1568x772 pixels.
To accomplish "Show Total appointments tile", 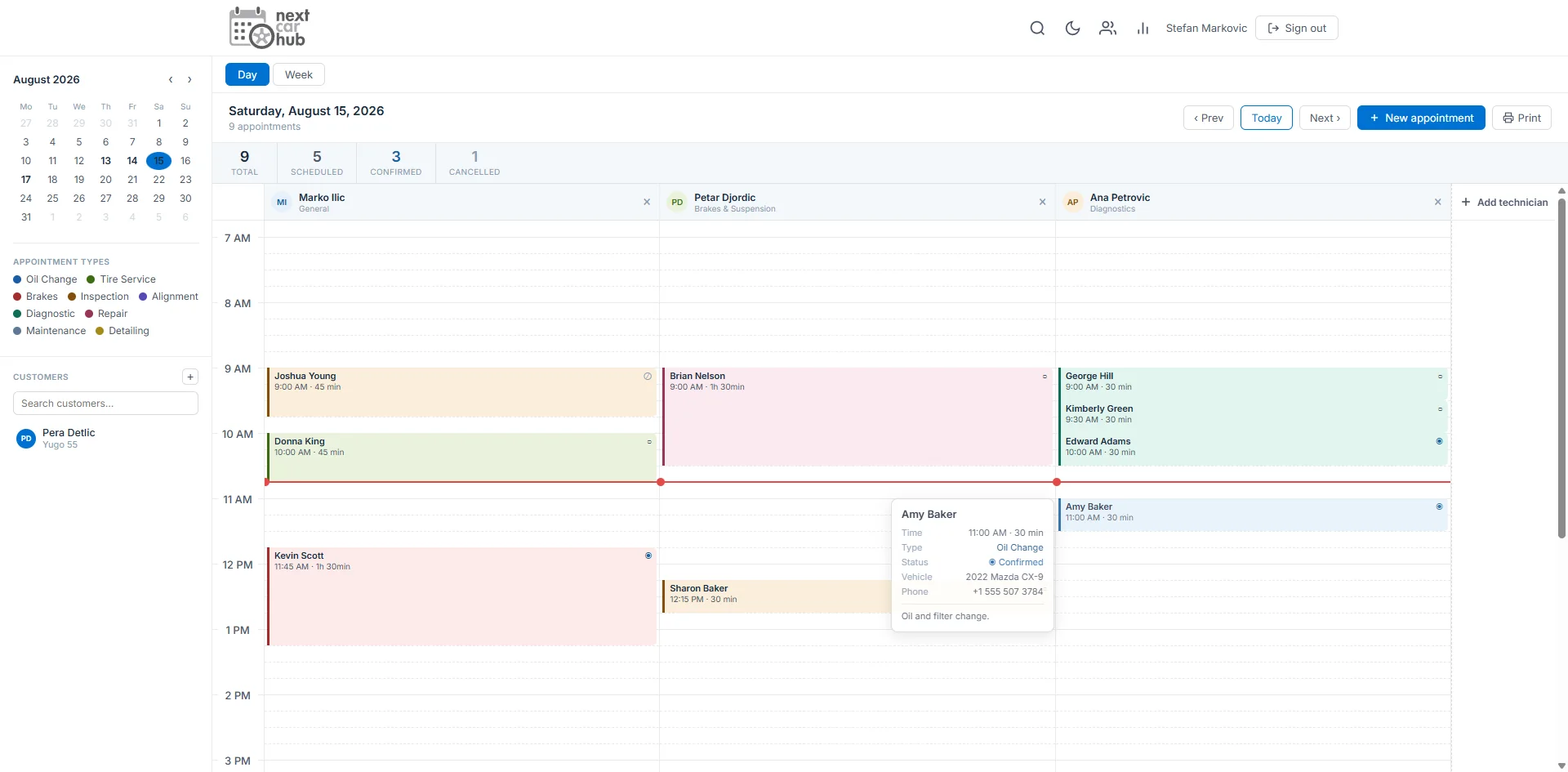I will (x=244, y=163).
